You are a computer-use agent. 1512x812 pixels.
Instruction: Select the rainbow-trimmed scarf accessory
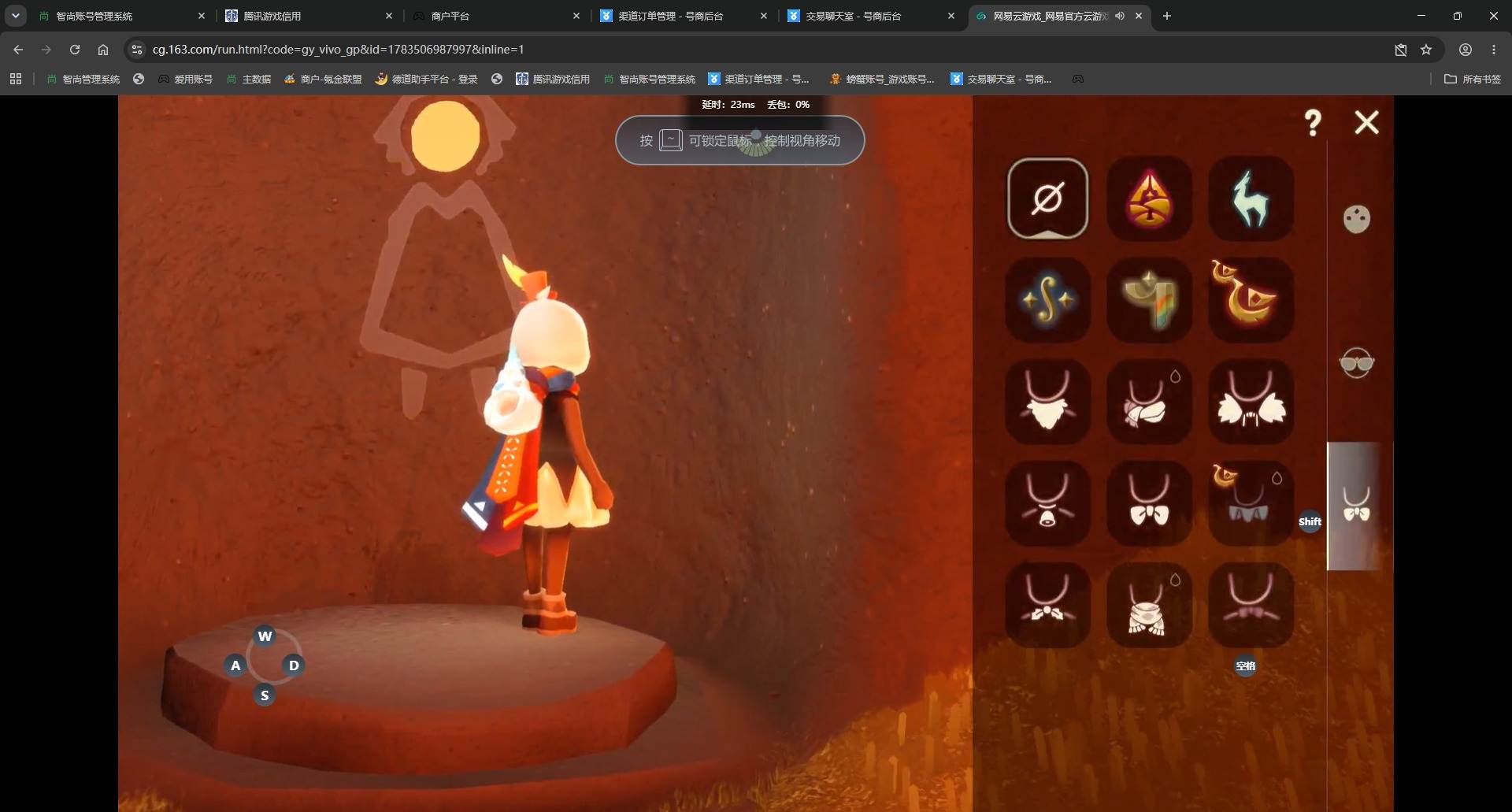1149,300
